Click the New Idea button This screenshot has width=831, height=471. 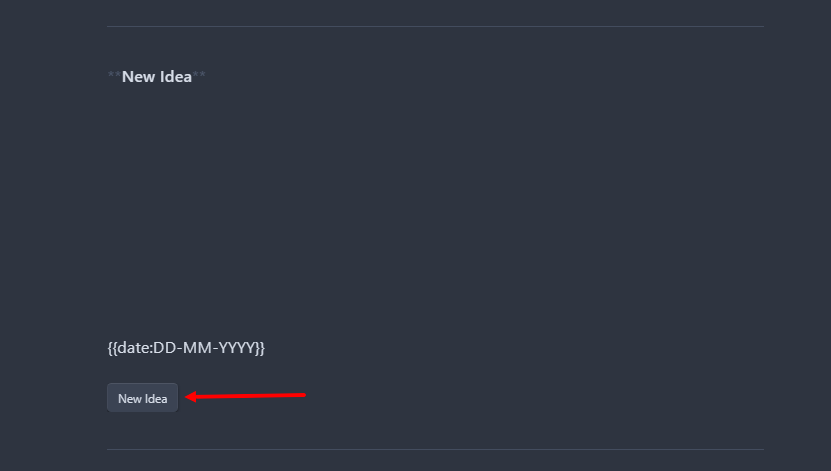[142, 398]
